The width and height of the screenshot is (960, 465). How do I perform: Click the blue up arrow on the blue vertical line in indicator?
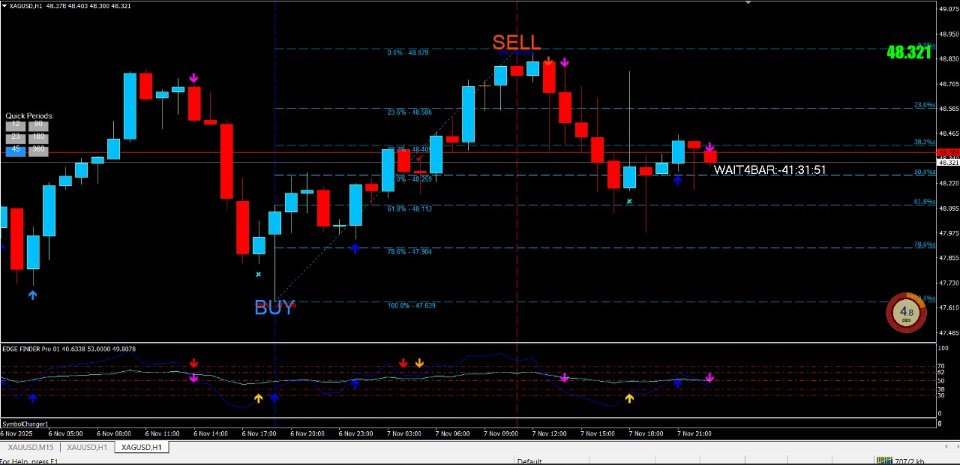click(274, 399)
